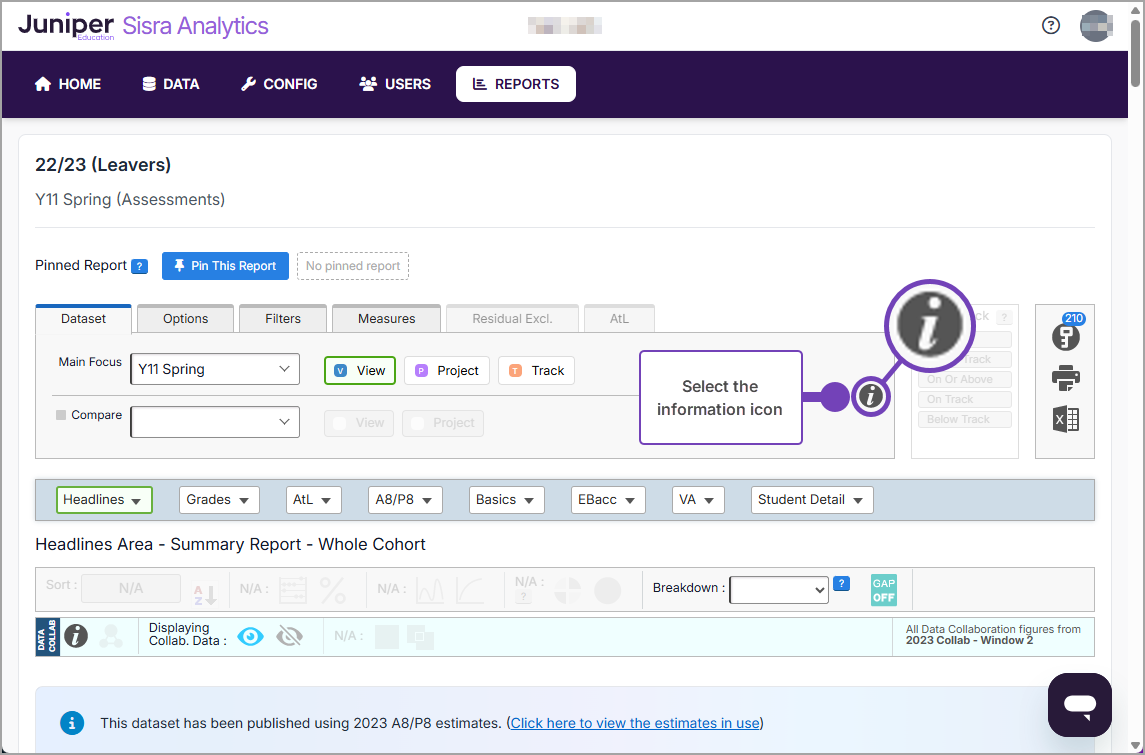Click the Data Collab info icon
1145x755 pixels.
pos(76,636)
